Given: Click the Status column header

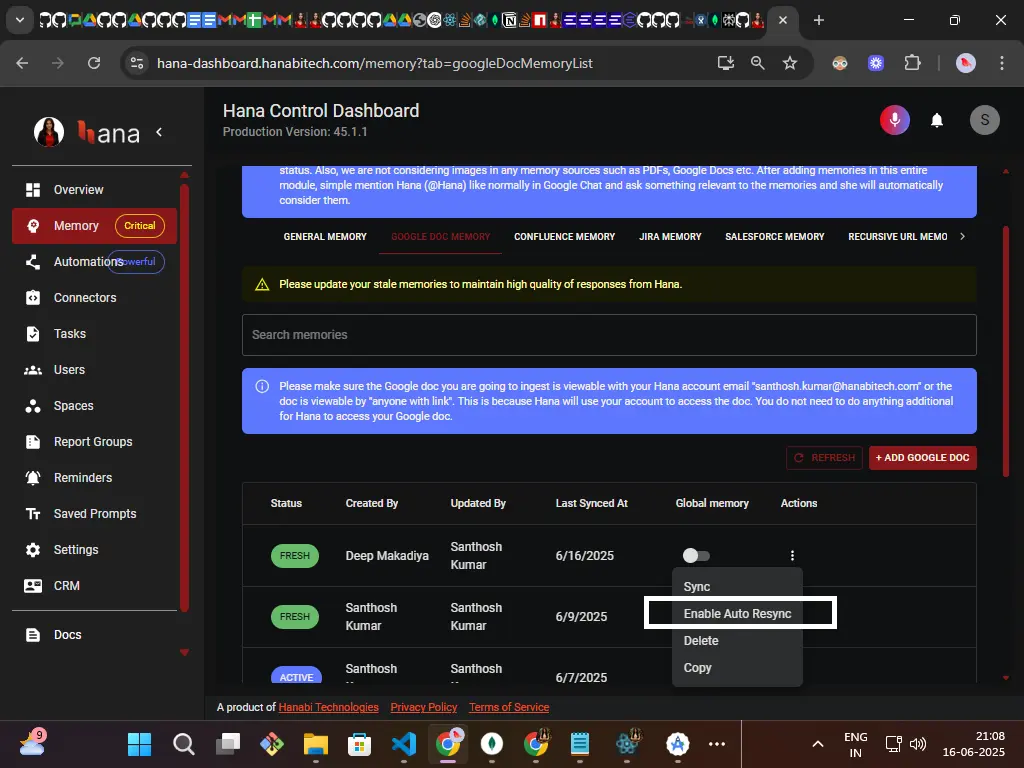Looking at the screenshot, I should click(286, 504).
